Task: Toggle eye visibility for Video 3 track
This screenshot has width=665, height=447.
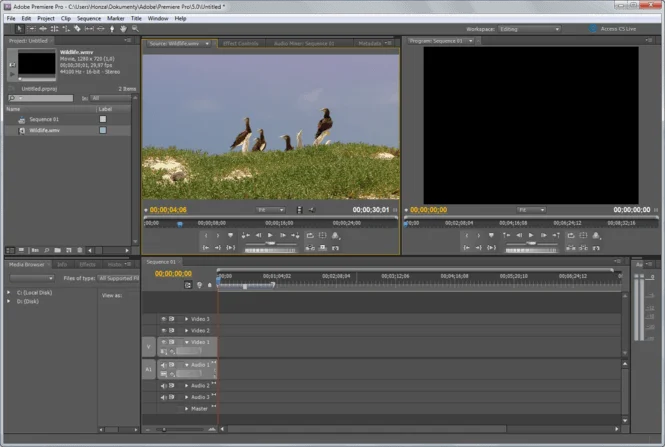Action: click(x=163, y=319)
